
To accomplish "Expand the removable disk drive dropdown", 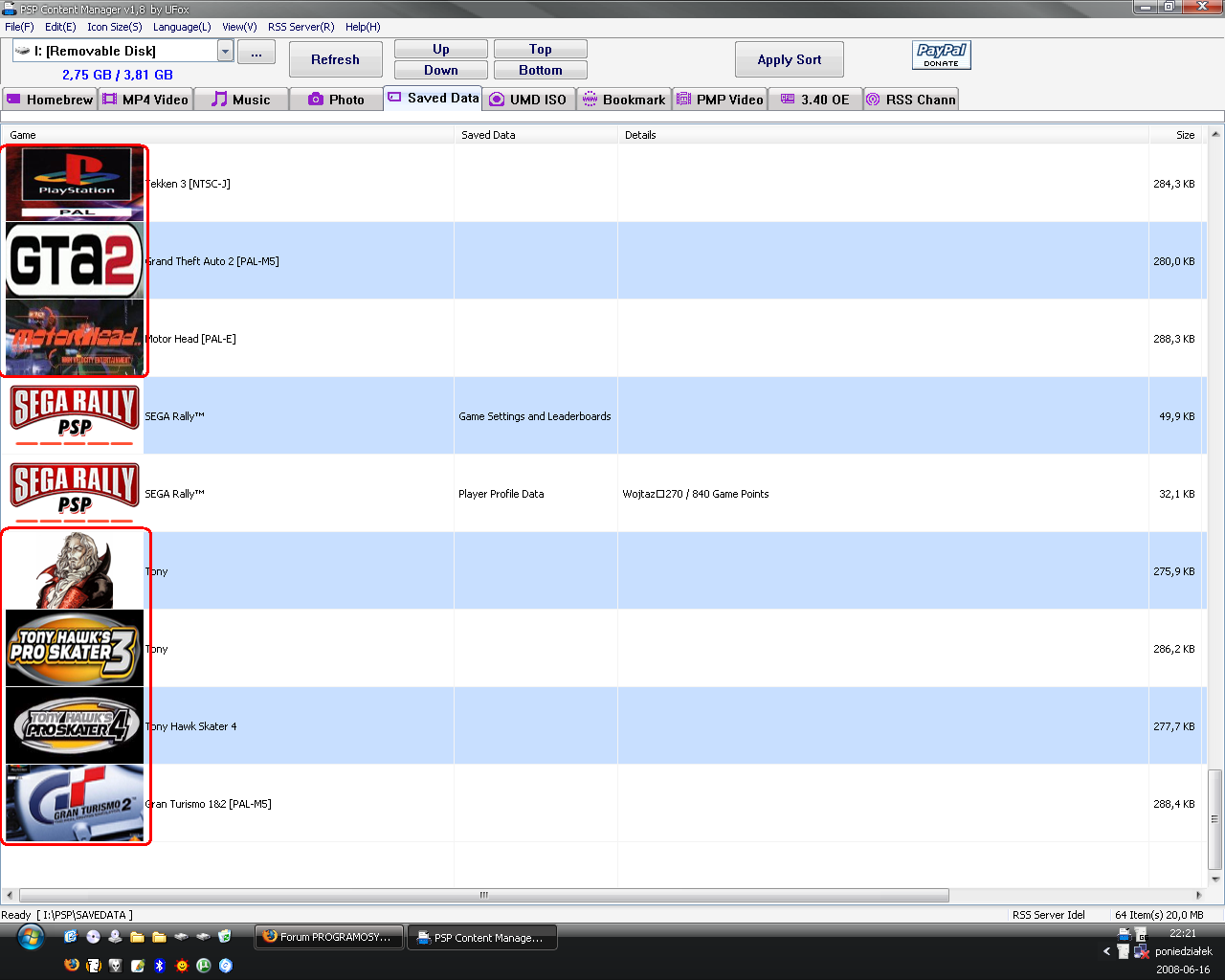I will click(x=226, y=51).
